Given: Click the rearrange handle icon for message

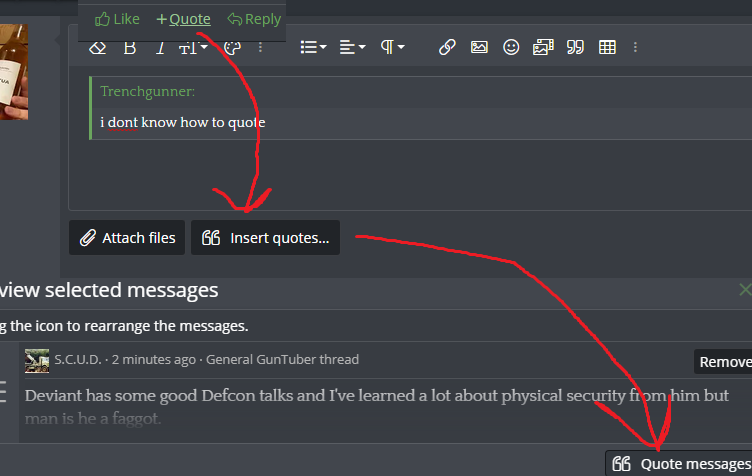Looking at the screenshot, I should coord(3,391).
